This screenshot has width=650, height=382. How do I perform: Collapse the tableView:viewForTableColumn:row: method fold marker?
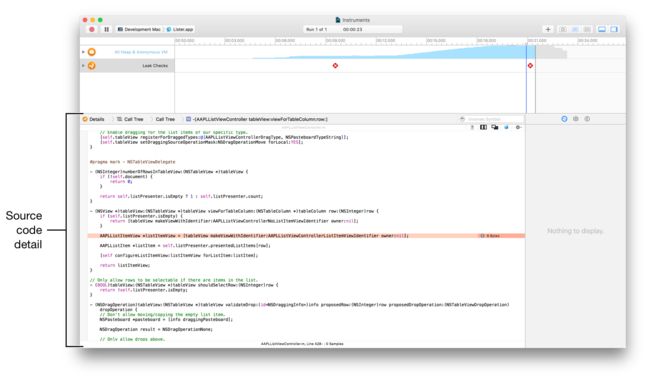pyautogui.click(x=92, y=211)
